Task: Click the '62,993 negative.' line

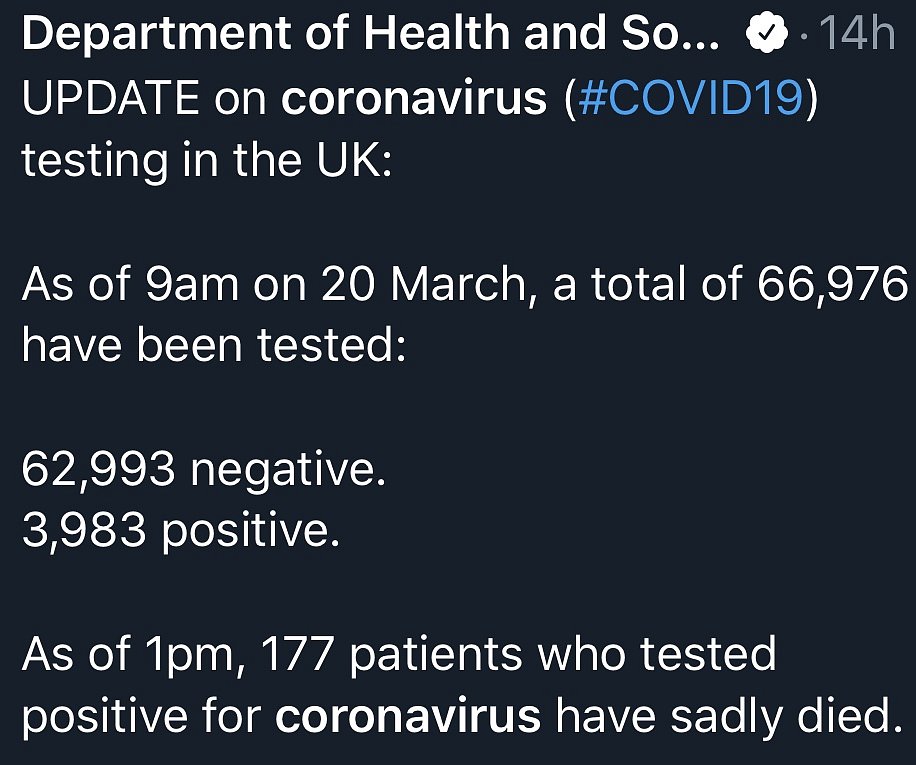Action: tap(204, 470)
